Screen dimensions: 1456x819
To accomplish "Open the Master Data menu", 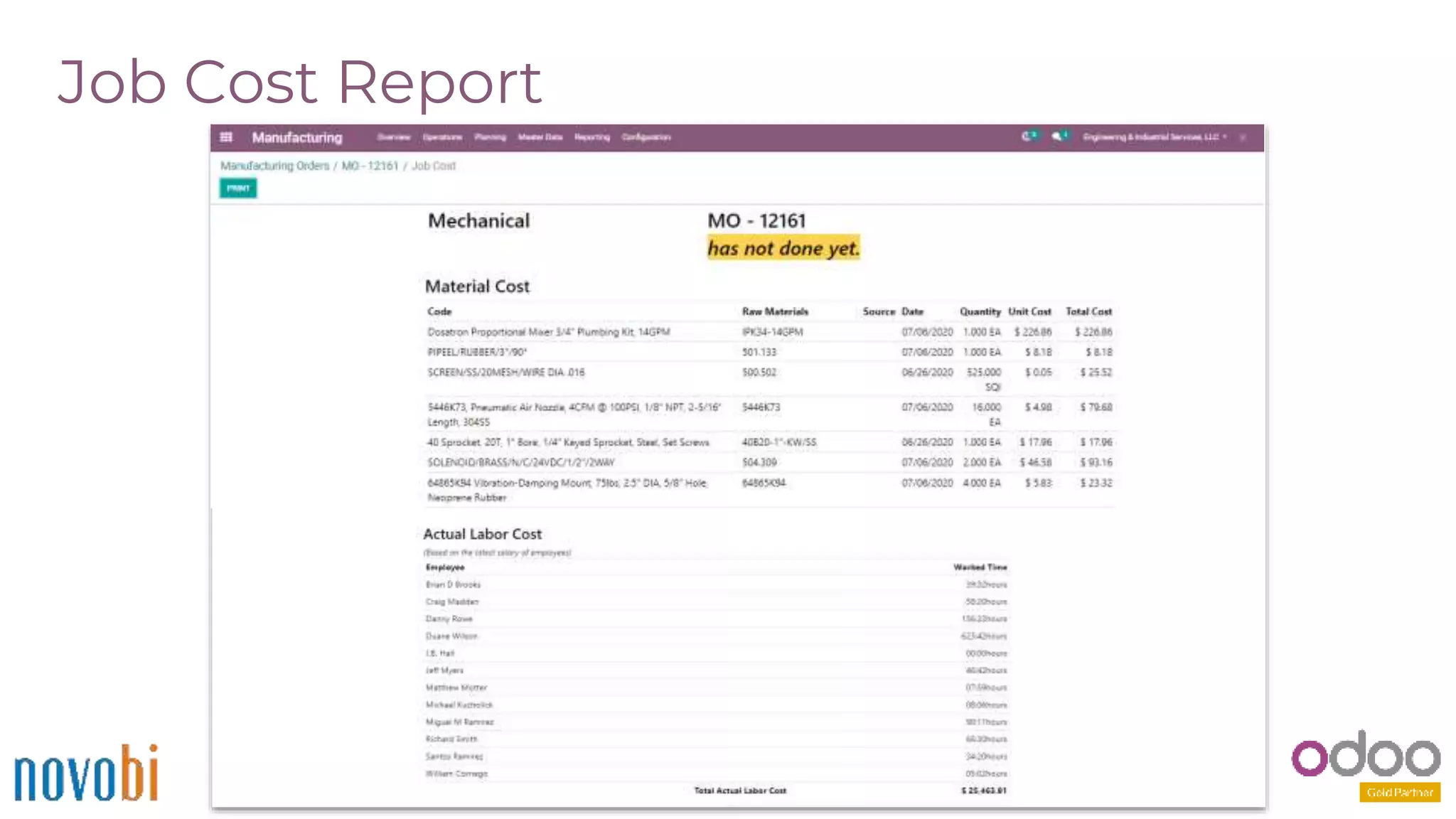I will coord(540,137).
